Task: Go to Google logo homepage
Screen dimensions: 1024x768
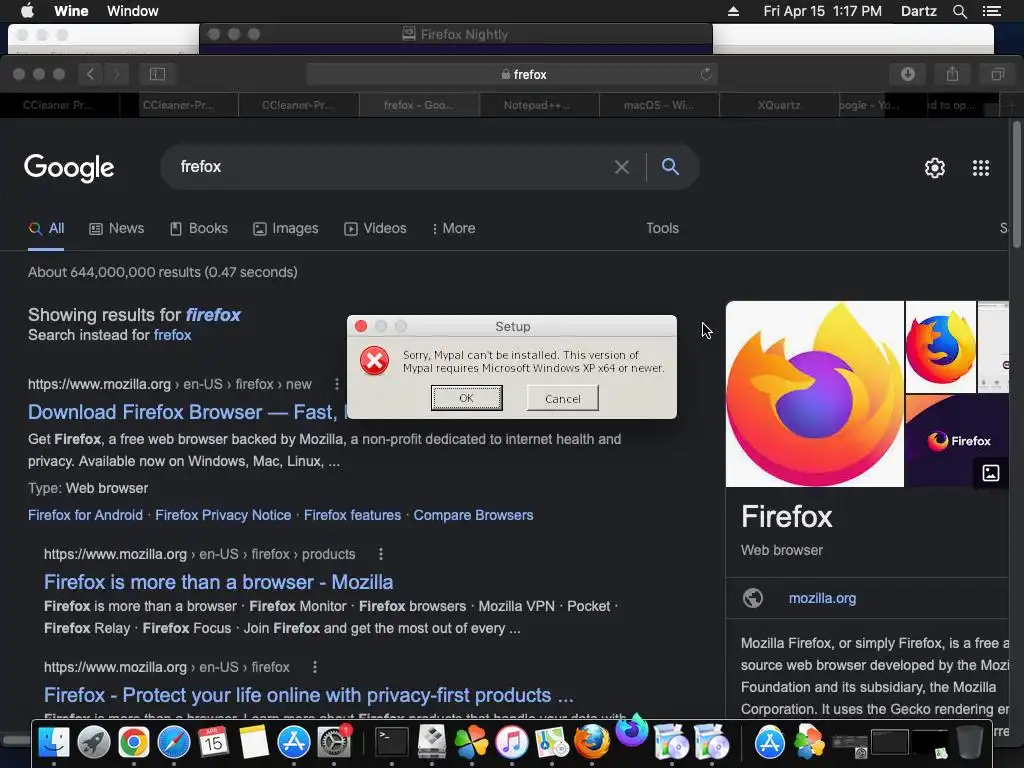Action: [x=69, y=168]
